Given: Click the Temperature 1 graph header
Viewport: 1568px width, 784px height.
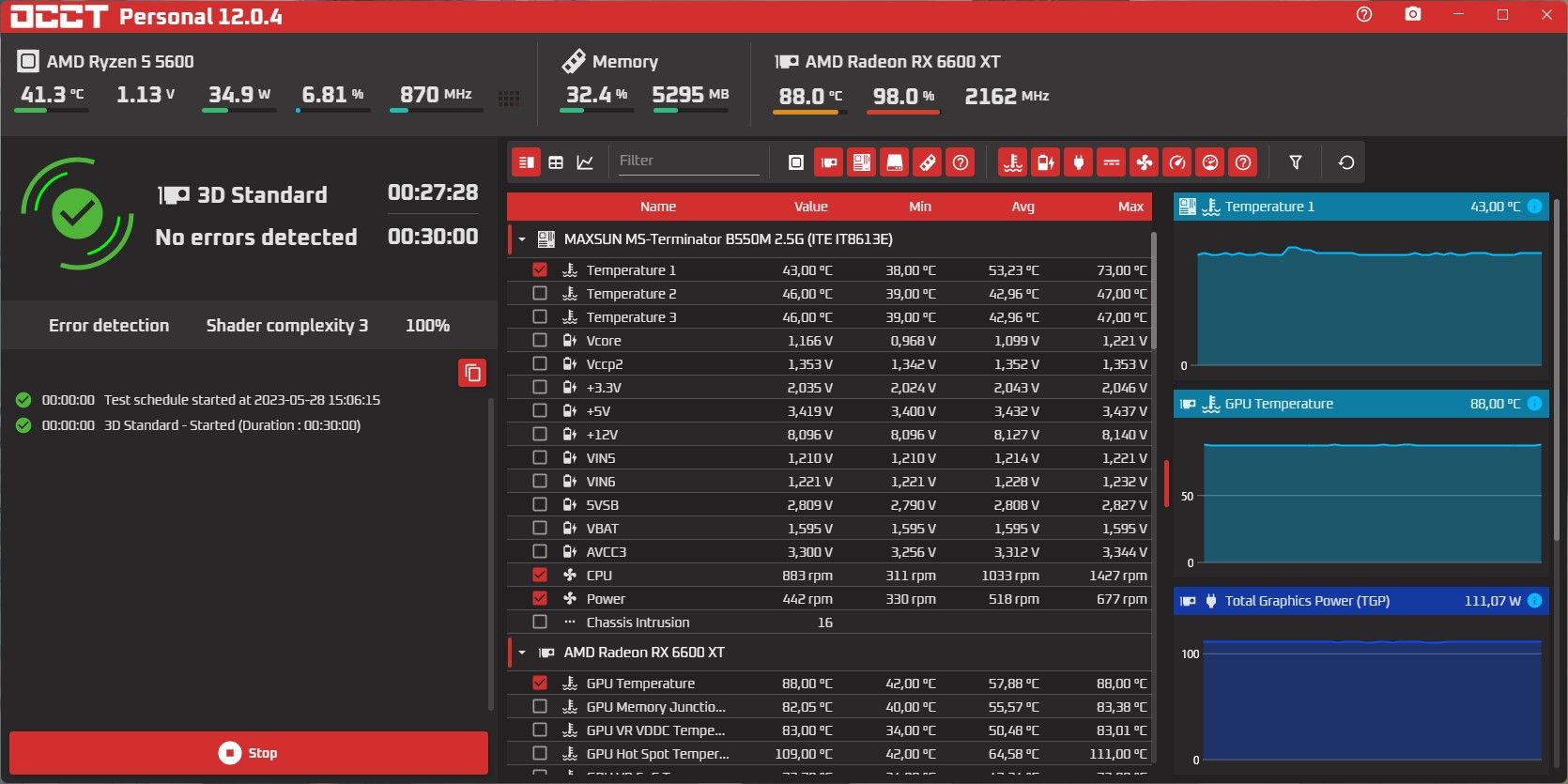Looking at the screenshot, I should click(x=1360, y=207).
